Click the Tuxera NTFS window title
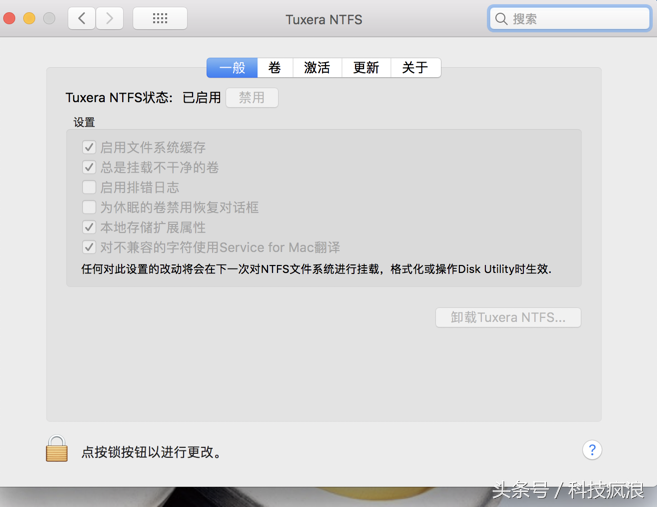 [324, 20]
